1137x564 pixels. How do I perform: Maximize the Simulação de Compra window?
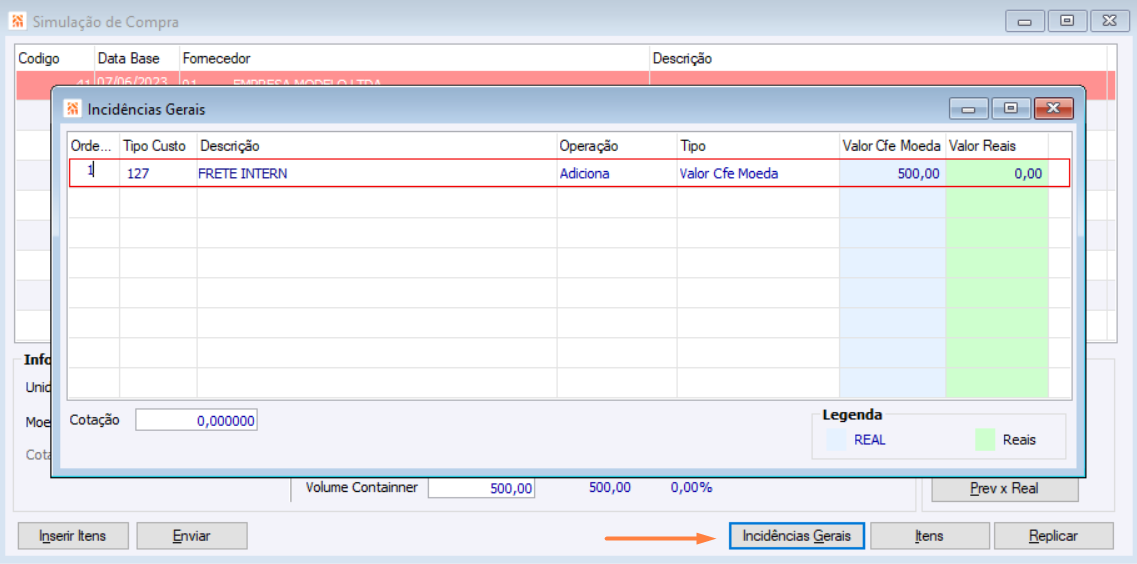point(1067,21)
